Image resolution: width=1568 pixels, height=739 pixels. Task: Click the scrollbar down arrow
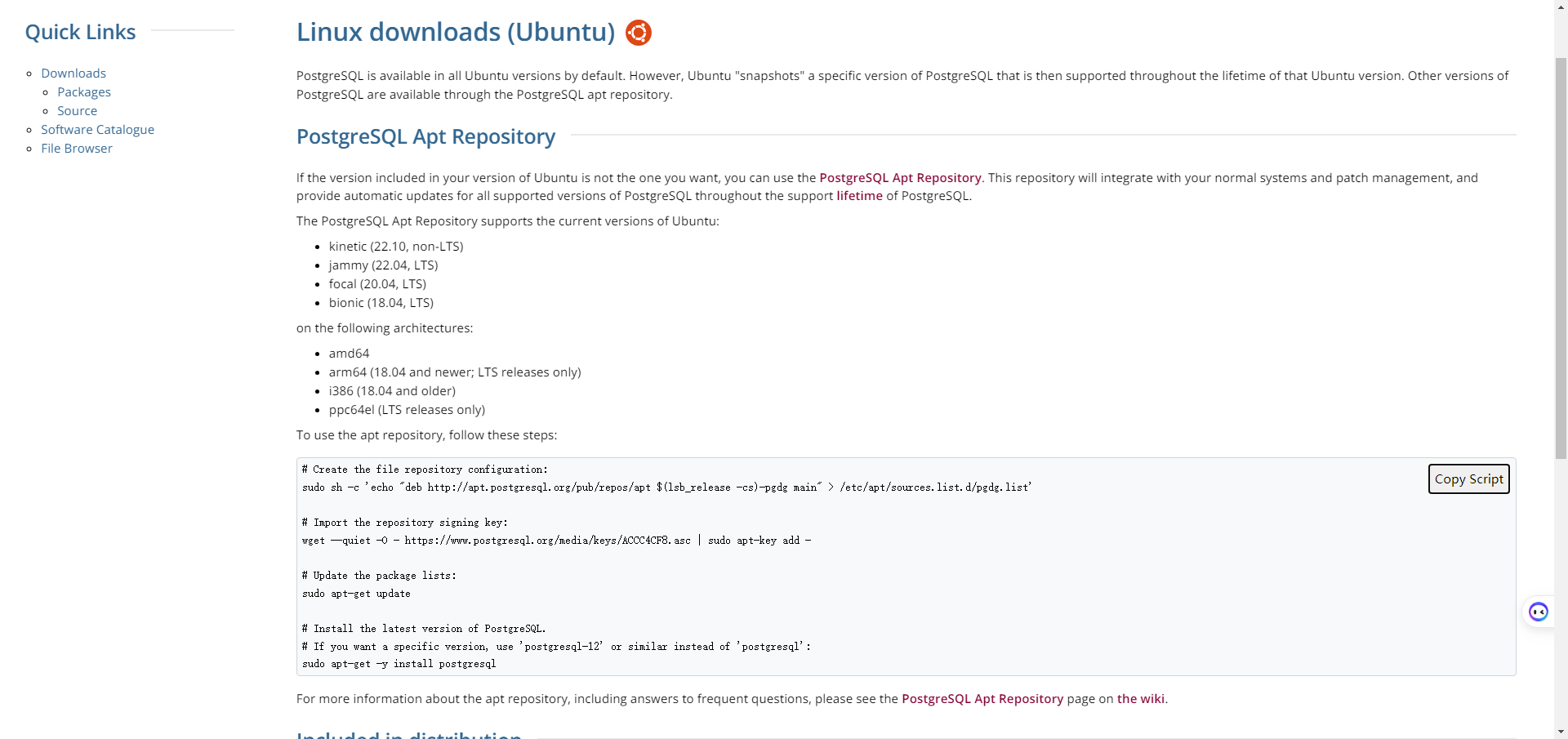(1561, 732)
